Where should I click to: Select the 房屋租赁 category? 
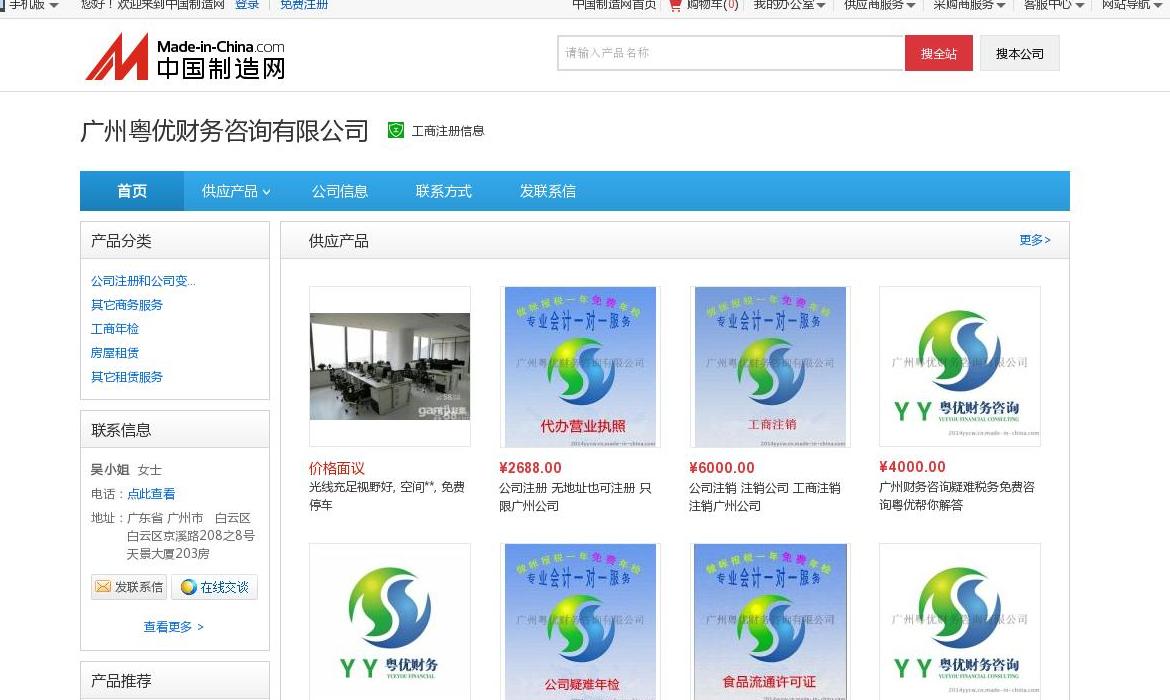click(115, 352)
